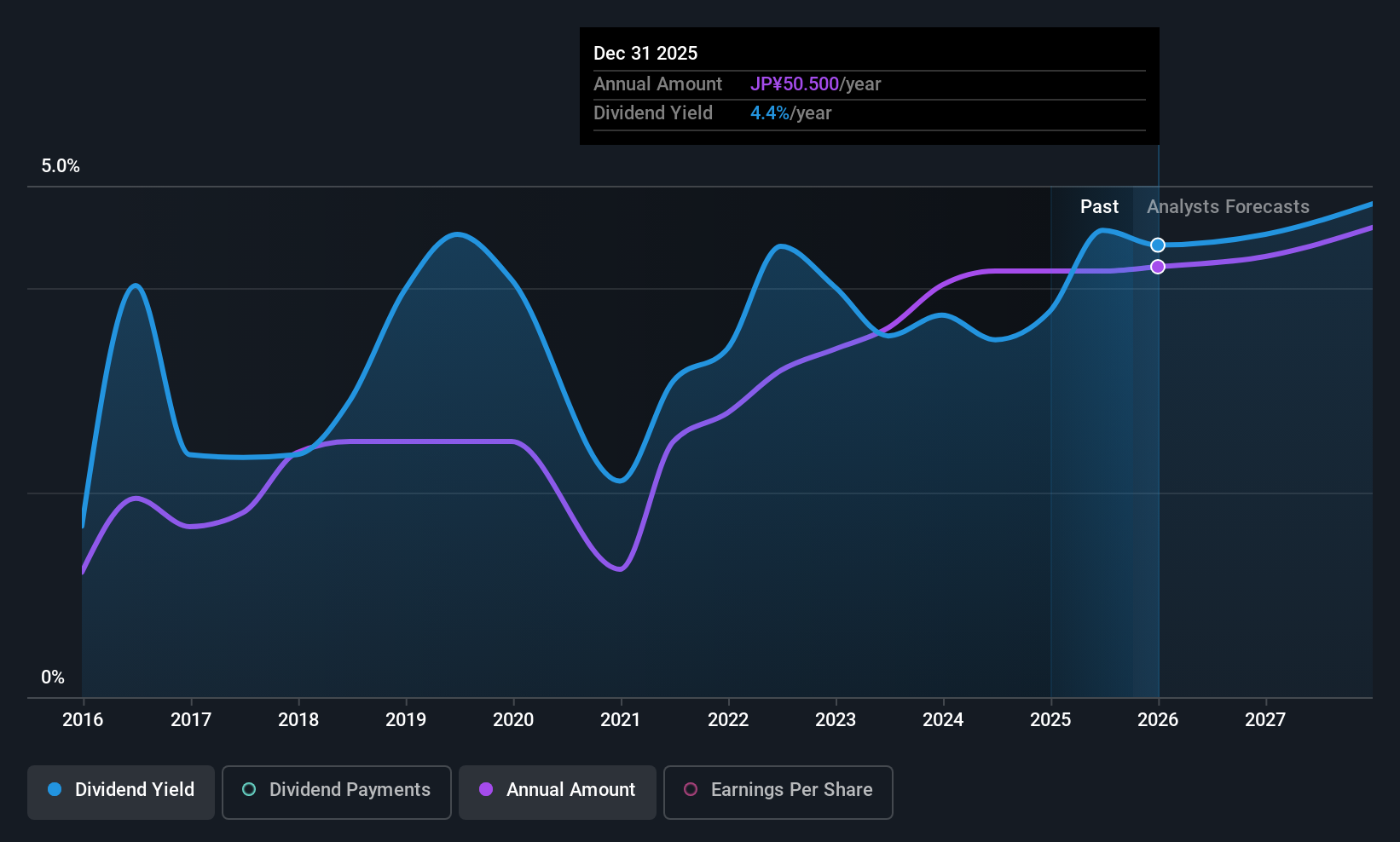This screenshot has height=842, width=1400.
Task: Click the teal Dividend Payments legend circle
Action: coord(249,789)
